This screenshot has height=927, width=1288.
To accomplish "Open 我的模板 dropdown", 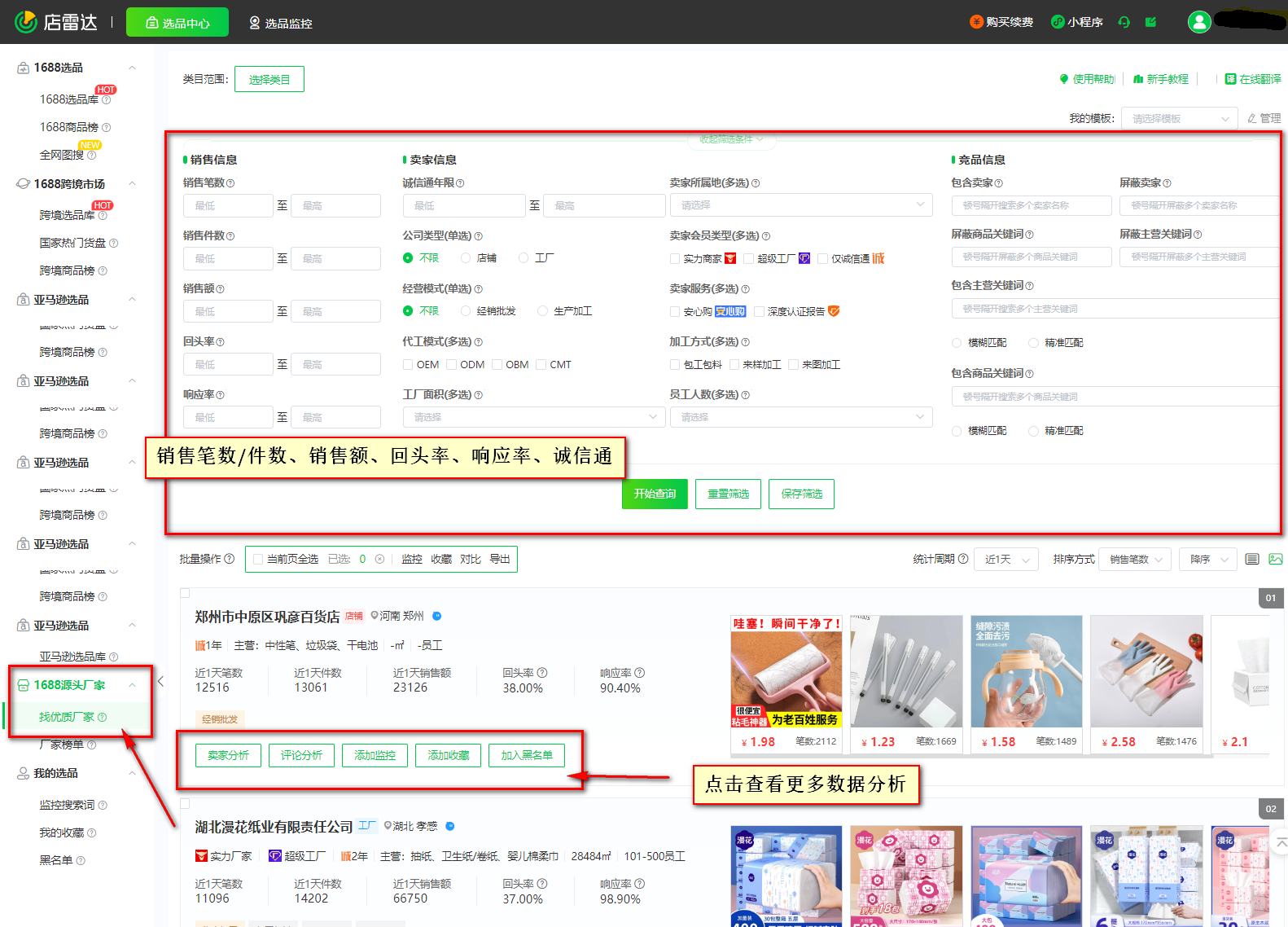I will click(x=1181, y=119).
